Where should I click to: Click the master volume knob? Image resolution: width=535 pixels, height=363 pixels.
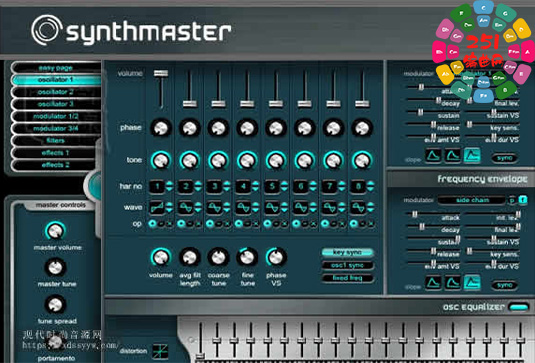coord(55,231)
